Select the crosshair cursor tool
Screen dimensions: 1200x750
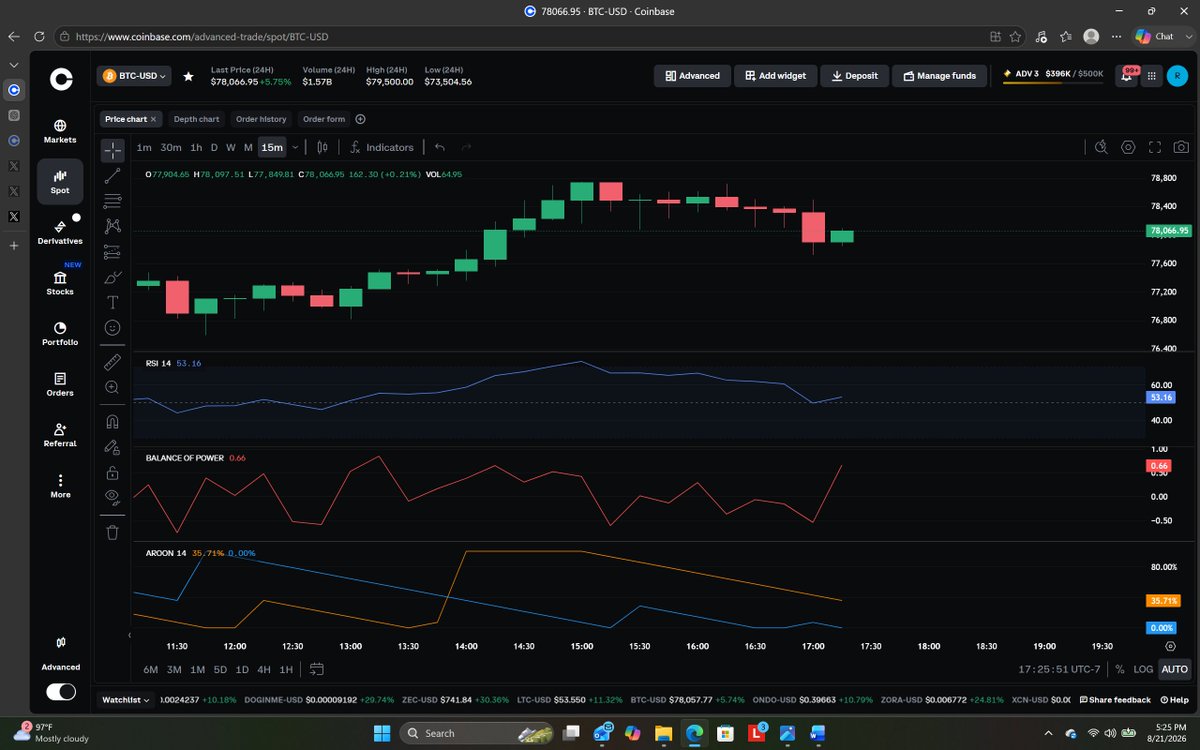pos(113,150)
